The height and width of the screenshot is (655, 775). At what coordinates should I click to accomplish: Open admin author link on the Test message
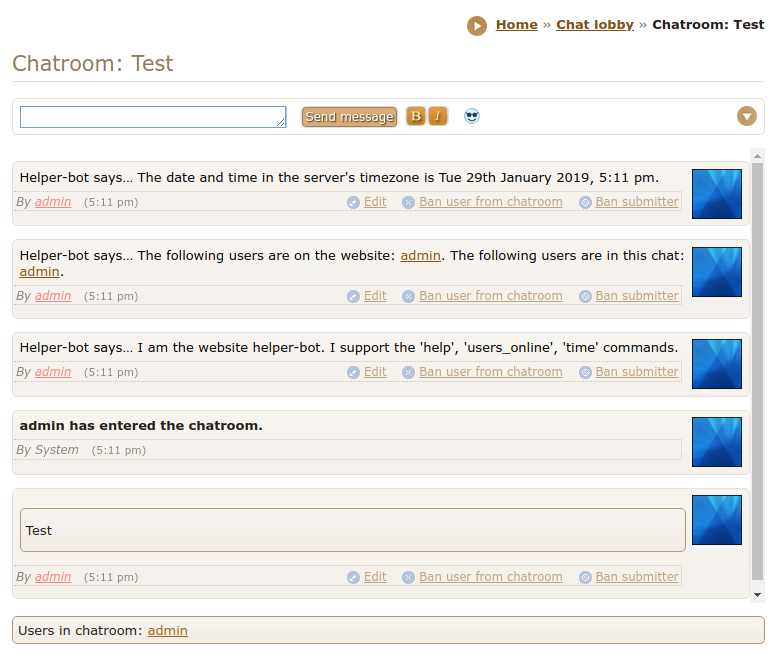click(x=53, y=577)
